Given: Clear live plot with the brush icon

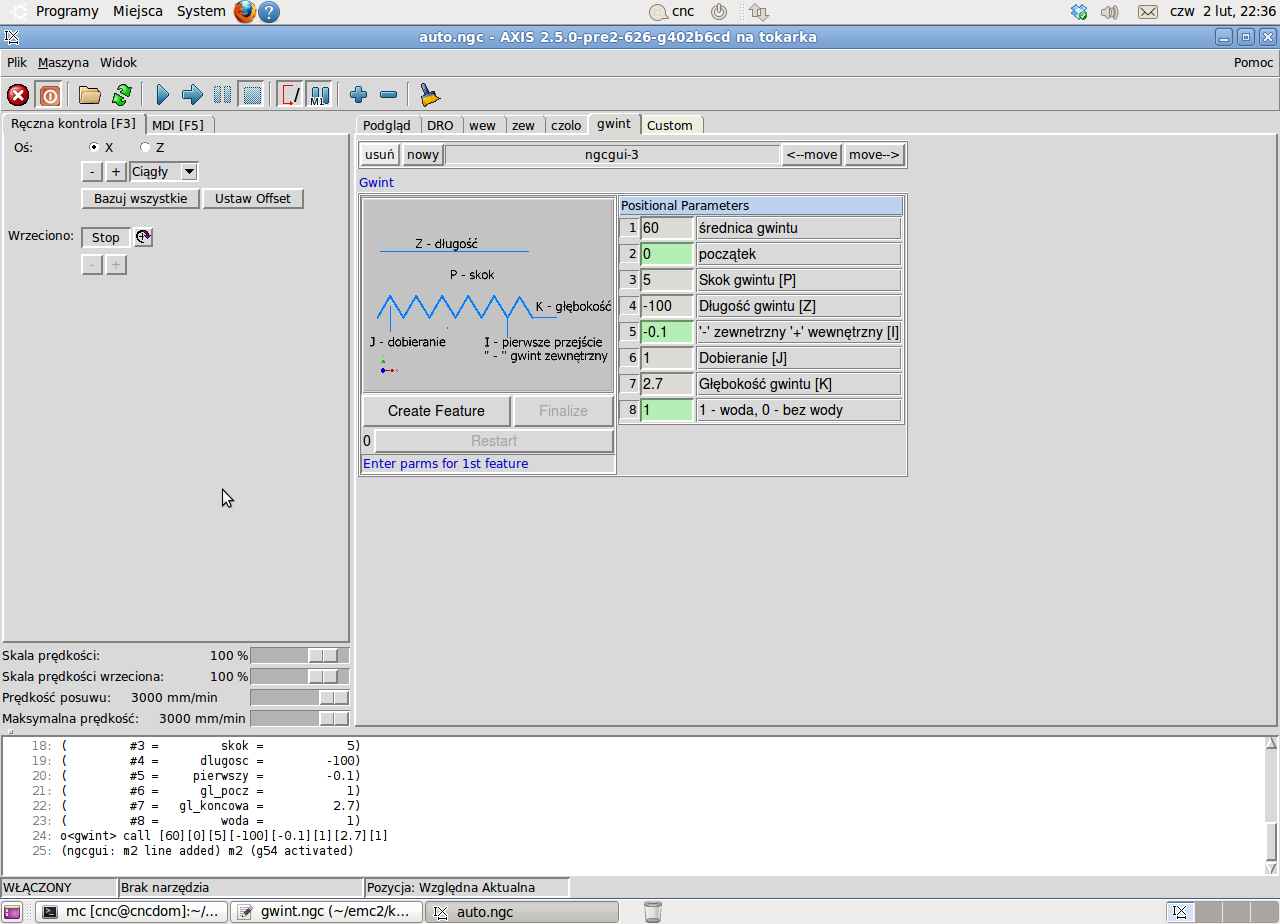Looking at the screenshot, I should 429,95.
